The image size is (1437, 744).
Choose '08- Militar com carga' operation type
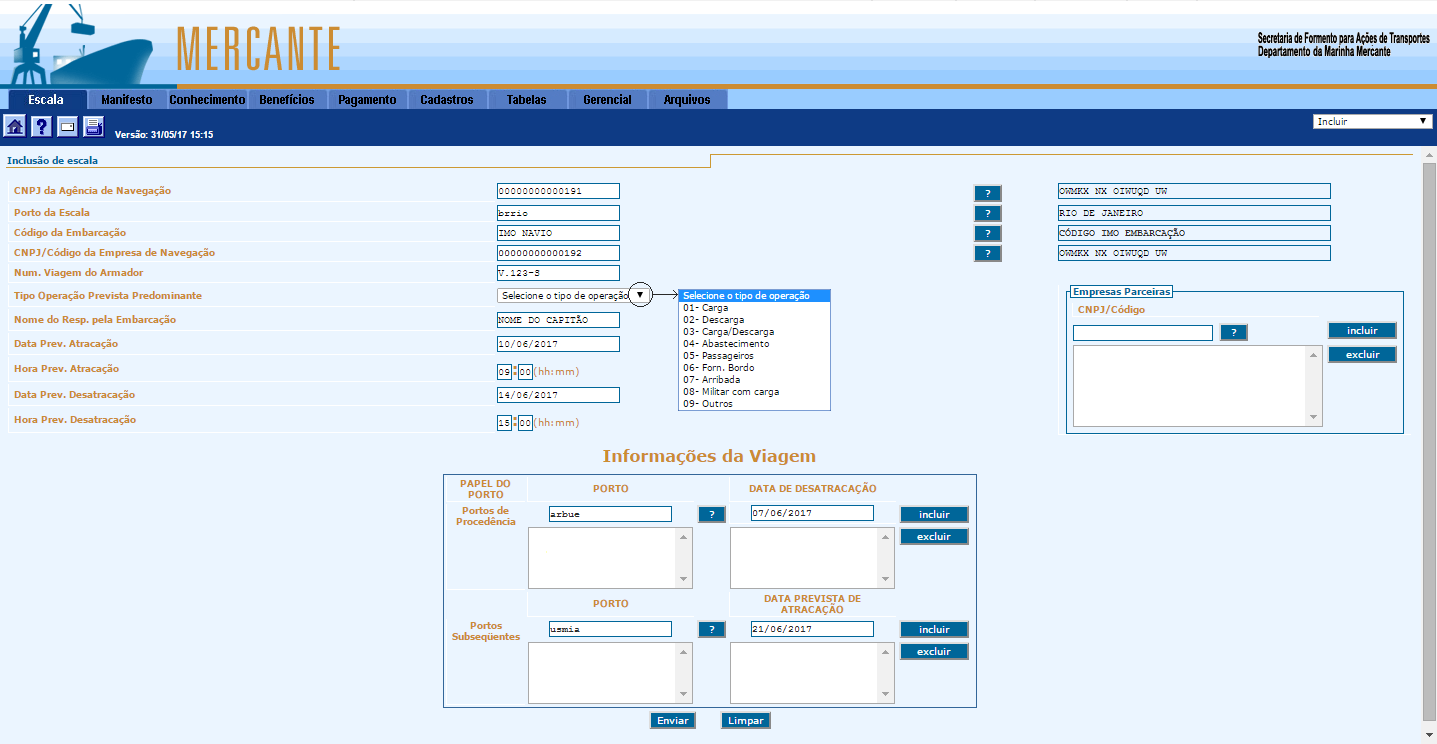point(754,392)
